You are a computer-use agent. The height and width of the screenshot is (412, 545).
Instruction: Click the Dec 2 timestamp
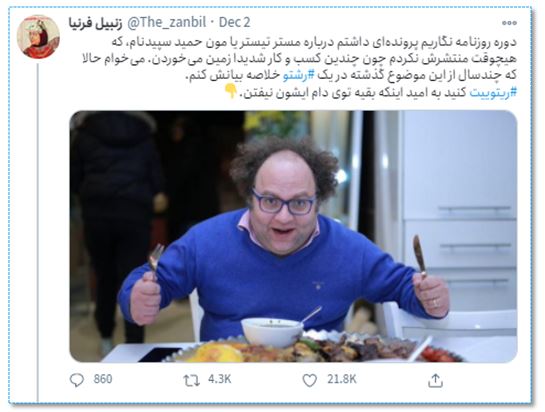tap(234, 23)
